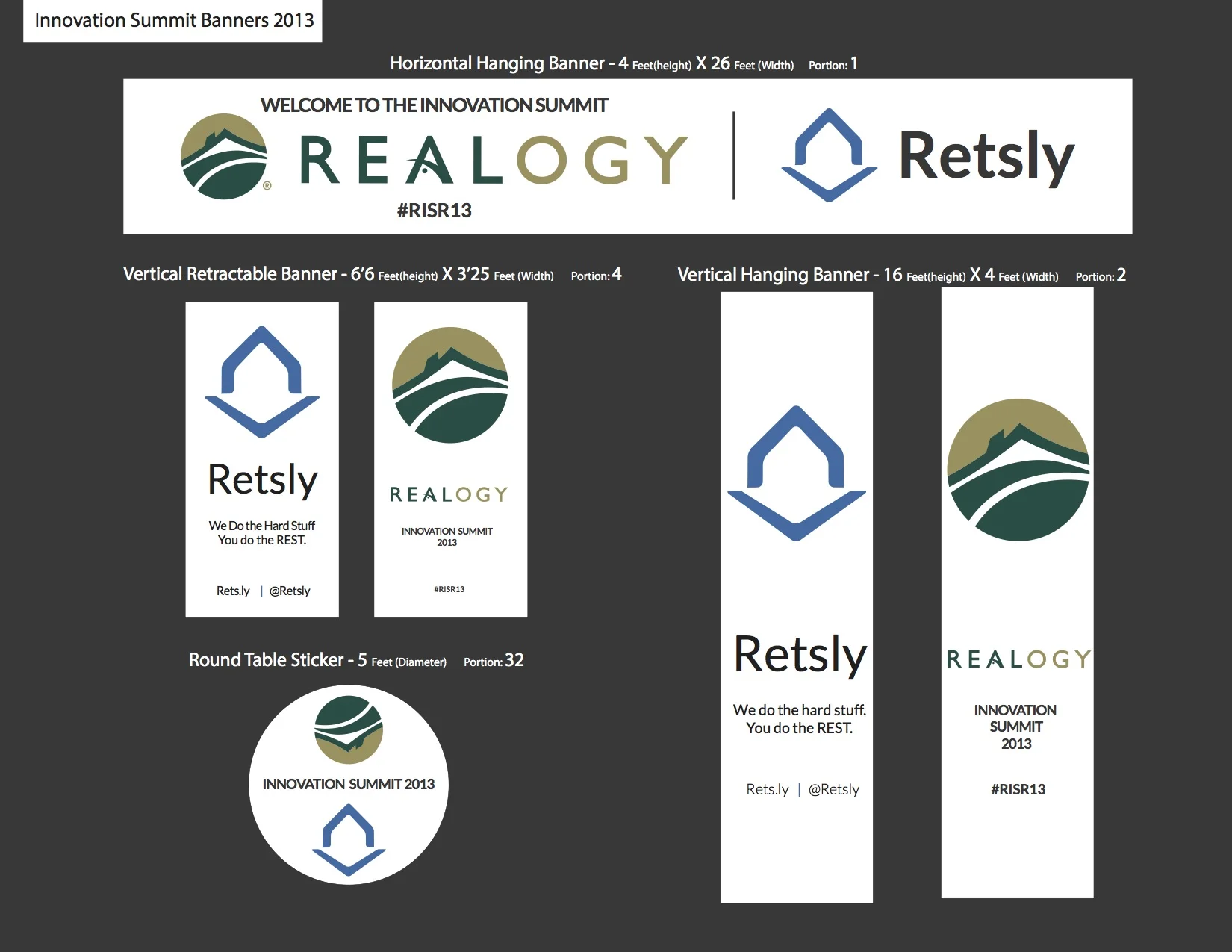Click @Retsly handle on hanging banner
The width and height of the screenshot is (1232, 952).
click(x=834, y=789)
